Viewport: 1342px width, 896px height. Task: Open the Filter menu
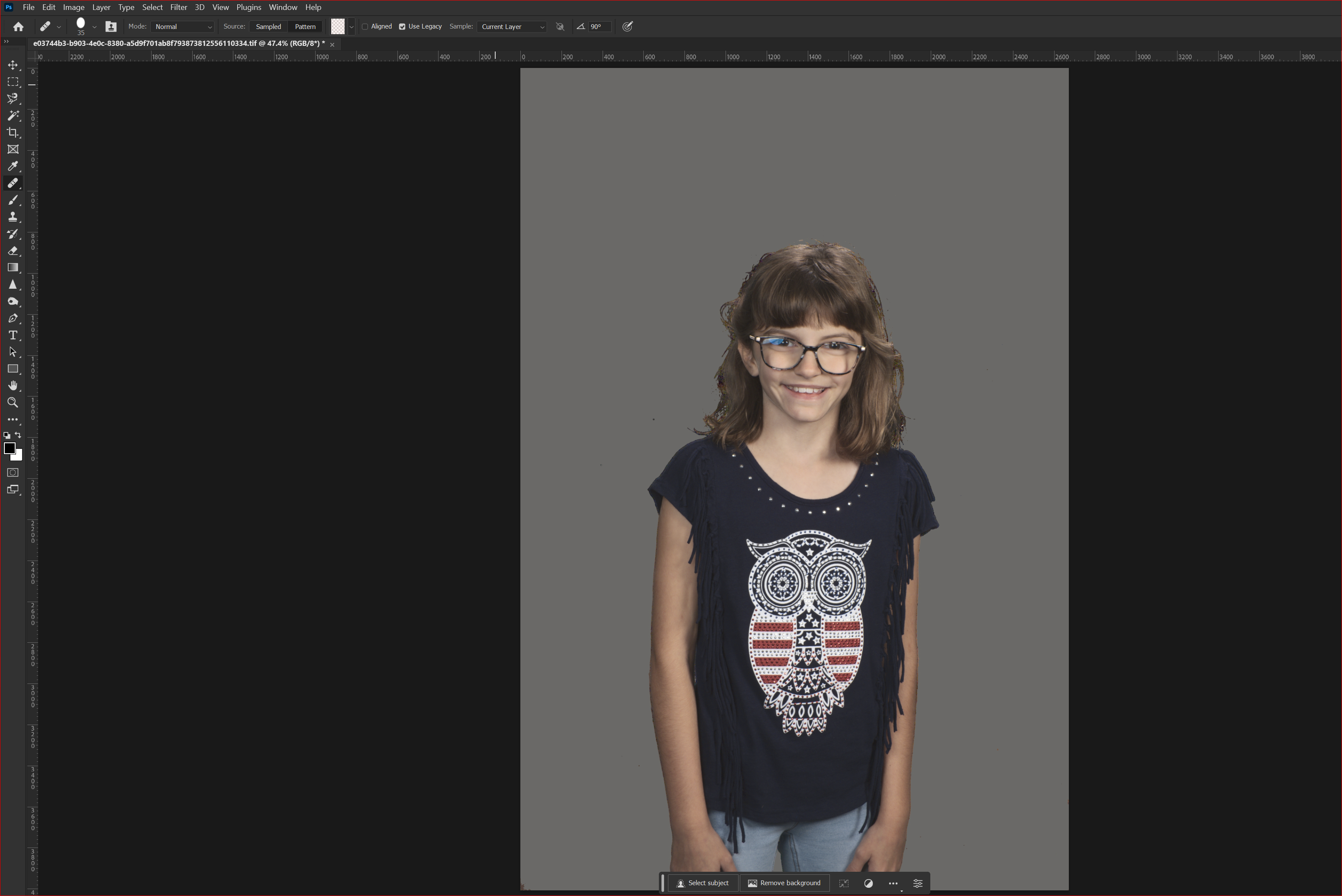pyautogui.click(x=178, y=7)
